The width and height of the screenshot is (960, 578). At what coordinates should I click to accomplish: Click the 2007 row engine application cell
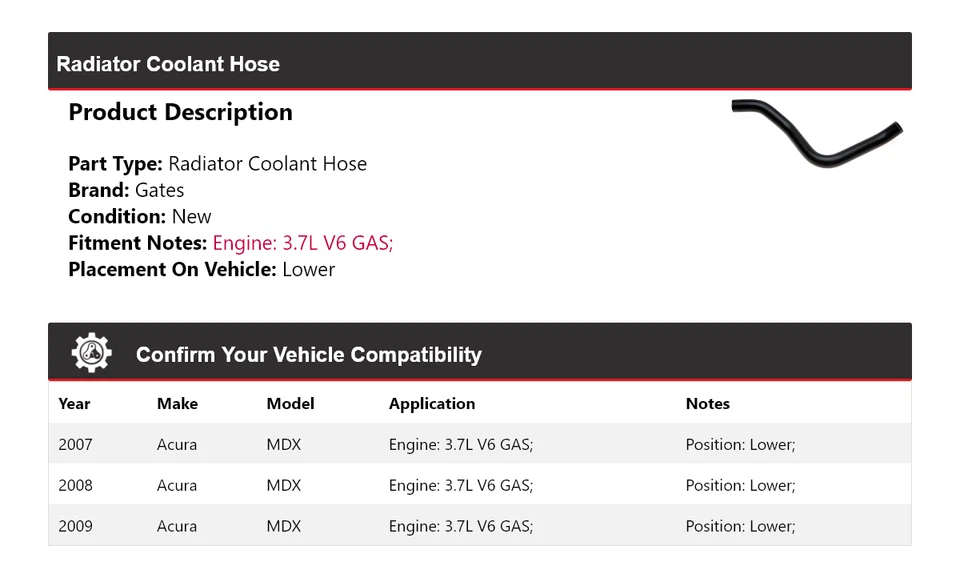[x=460, y=444]
